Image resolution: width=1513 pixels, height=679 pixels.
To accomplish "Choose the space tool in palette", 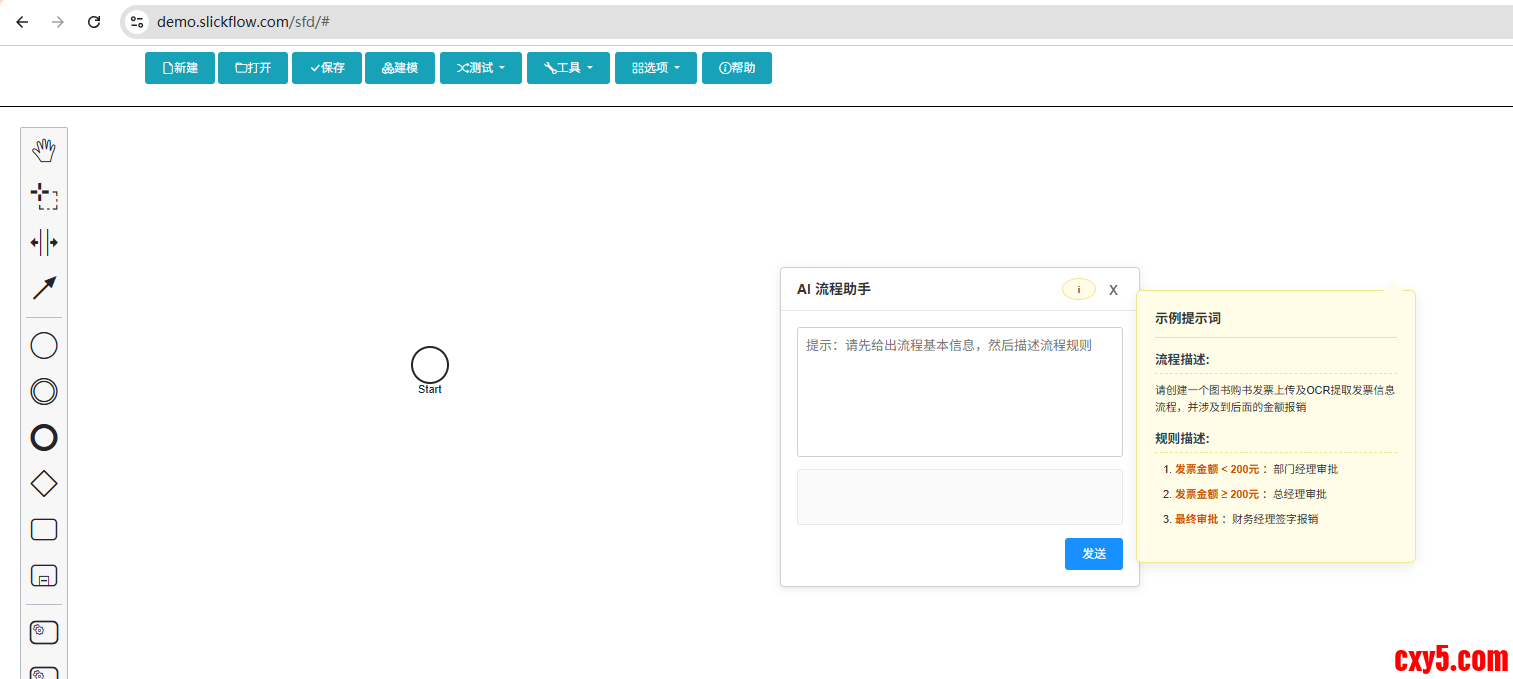I will pos(44,242).
